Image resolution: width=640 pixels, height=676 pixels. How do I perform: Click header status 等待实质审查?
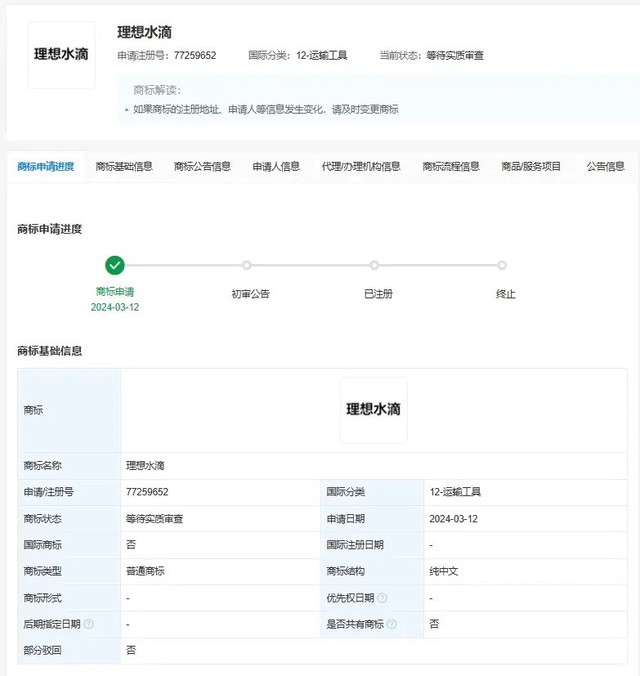click(455, 56)
